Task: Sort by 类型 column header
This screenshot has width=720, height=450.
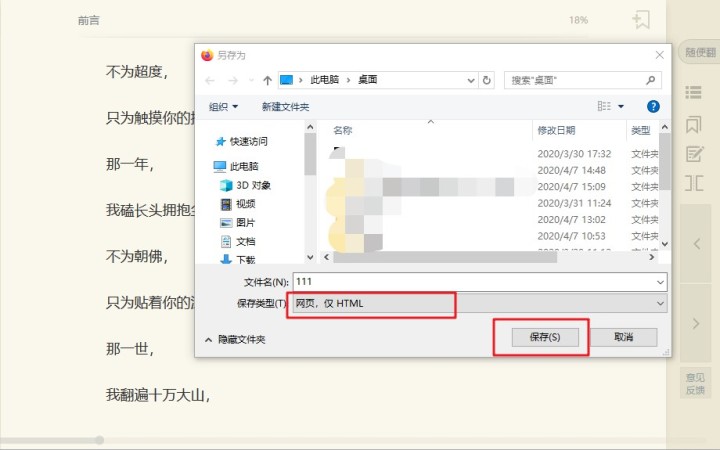Action: (641, 130)
